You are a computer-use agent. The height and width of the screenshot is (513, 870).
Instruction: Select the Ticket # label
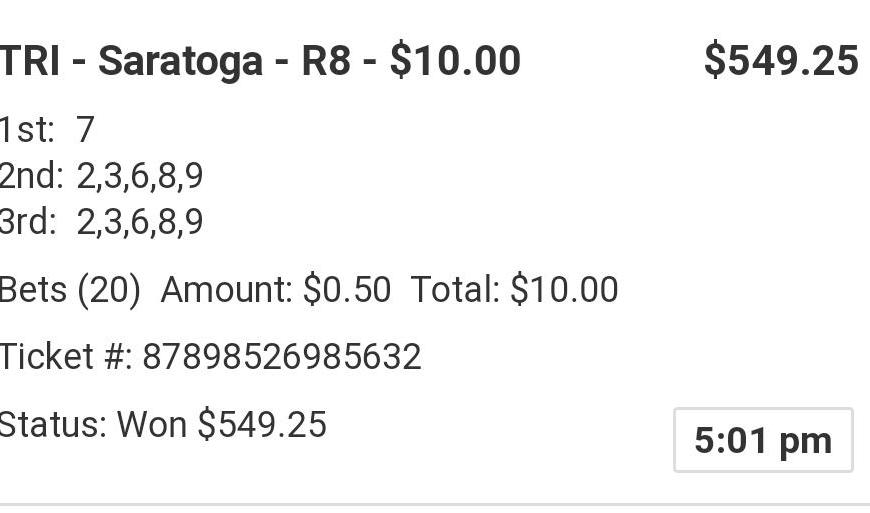coord(65,357)
